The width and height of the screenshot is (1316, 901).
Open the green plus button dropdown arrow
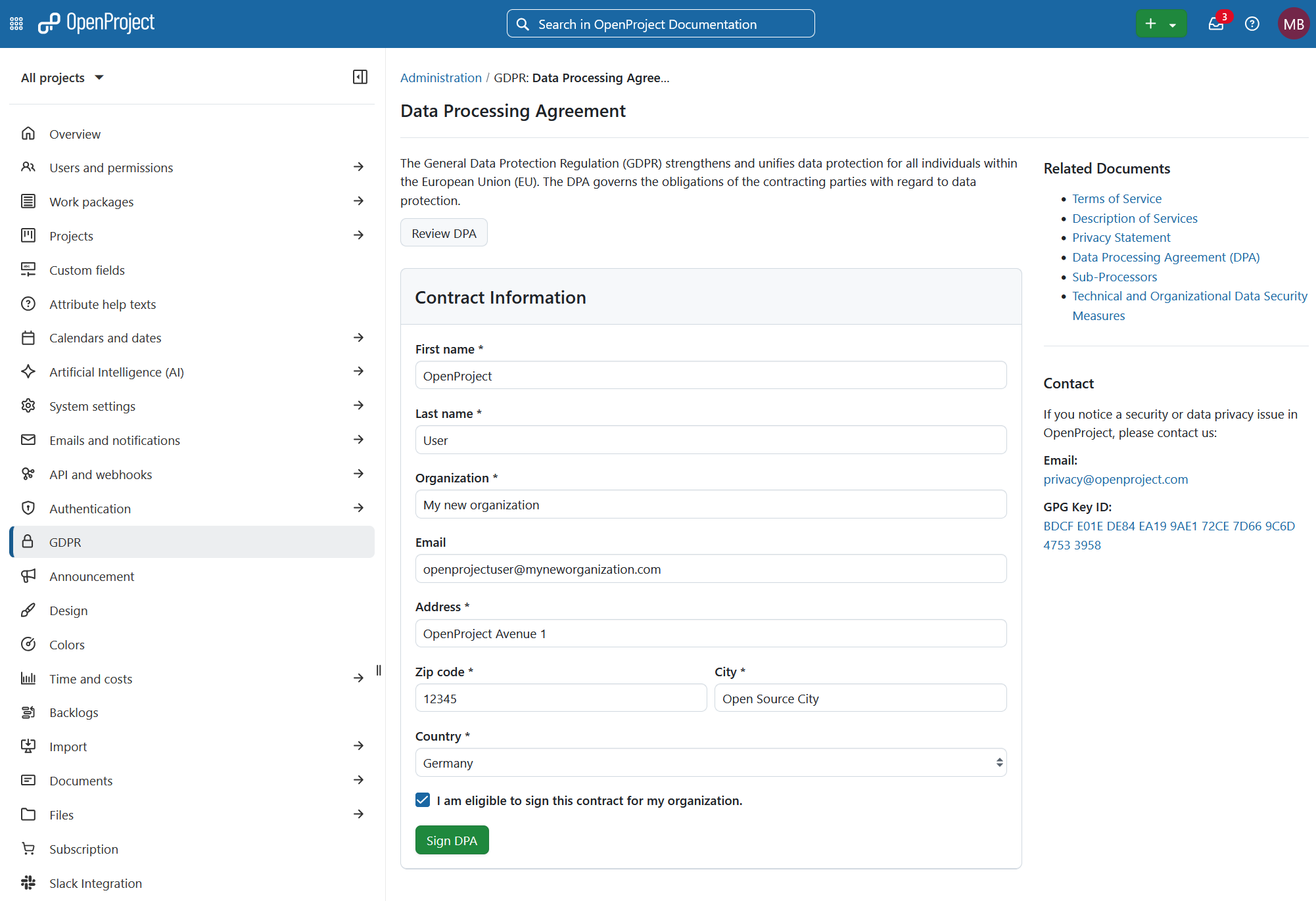pyautogui.click(x=1171, y=23)
